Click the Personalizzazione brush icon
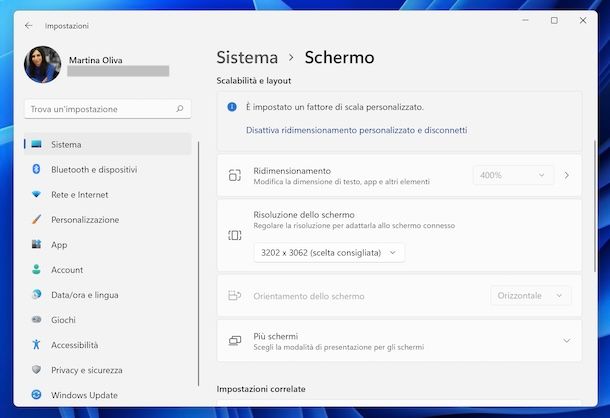 pyautogui.click(x=36, y=220)
